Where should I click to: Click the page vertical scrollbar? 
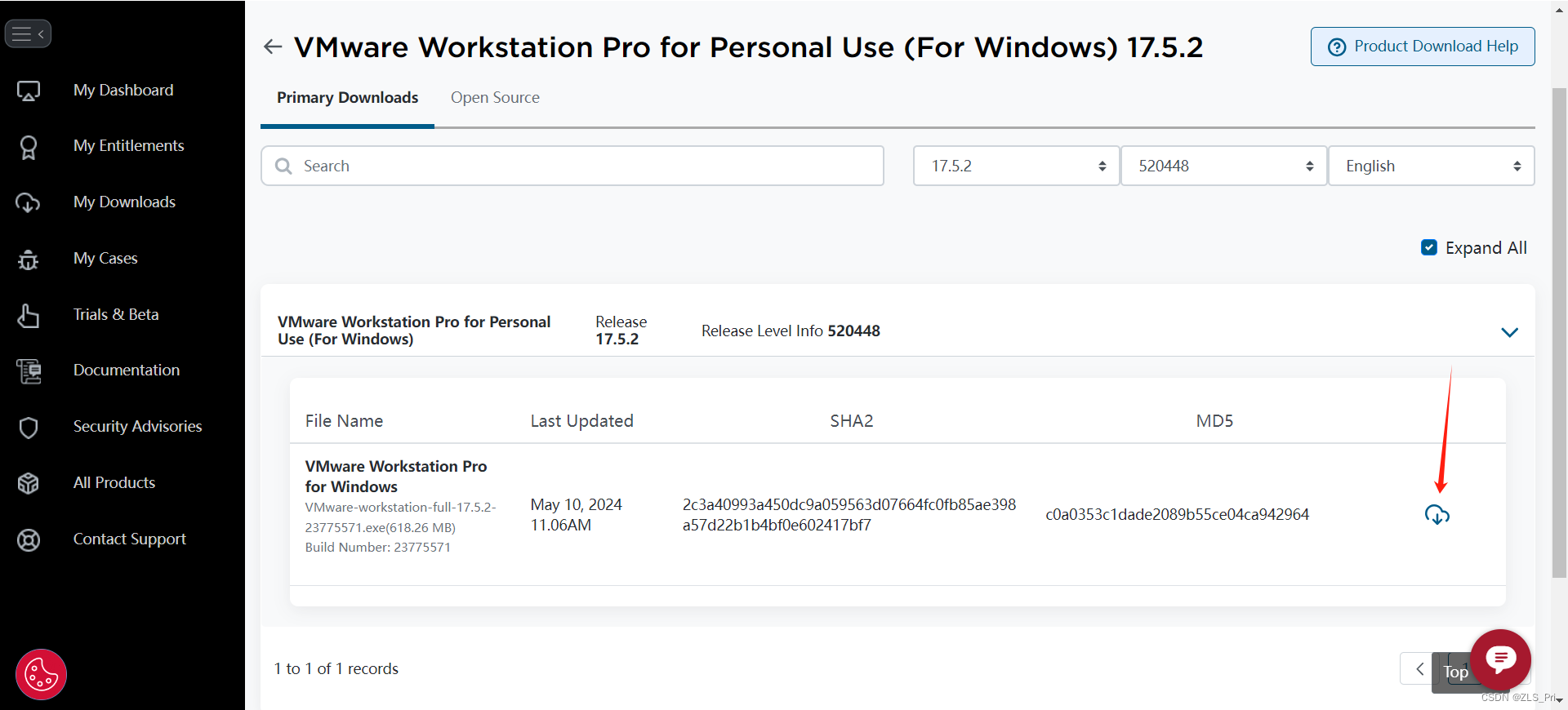click(x=1559, y=333)
